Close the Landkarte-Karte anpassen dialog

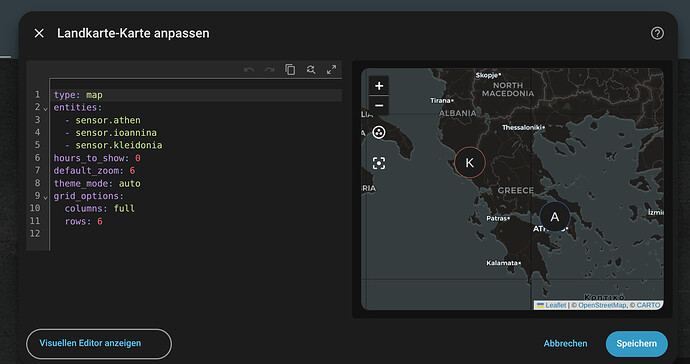(x=39, y=33)
